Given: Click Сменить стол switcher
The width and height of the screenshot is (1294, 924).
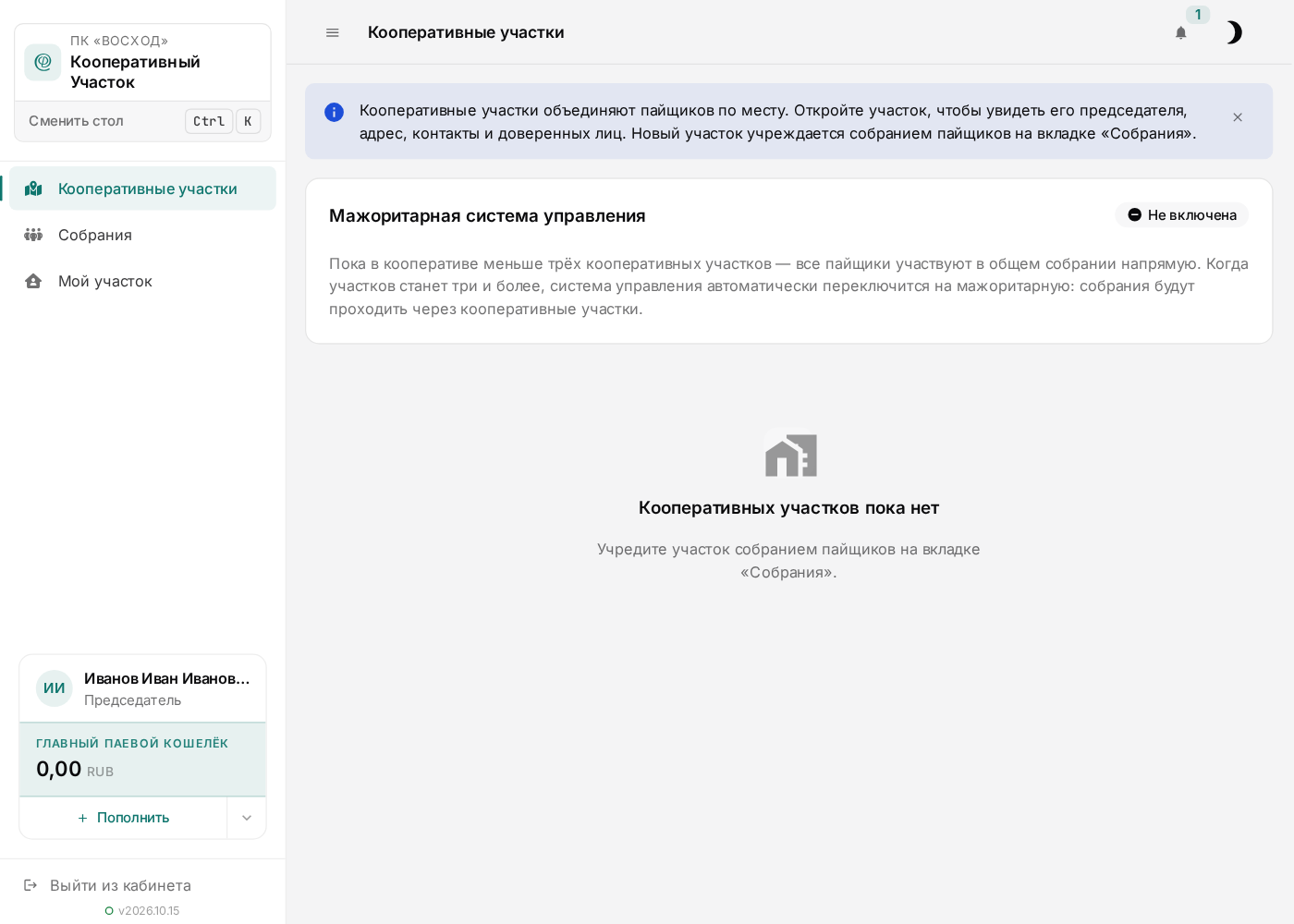Looking at the screenshot, I should tap(142, 121).
